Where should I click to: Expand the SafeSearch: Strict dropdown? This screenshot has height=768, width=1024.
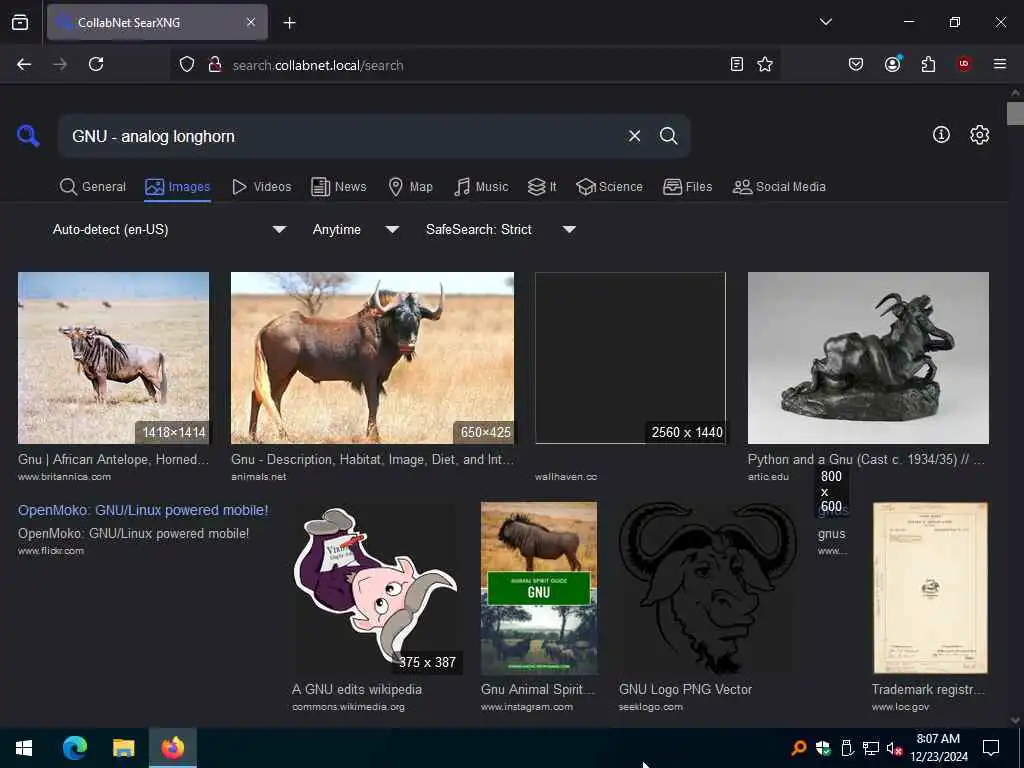coord(500,229)
